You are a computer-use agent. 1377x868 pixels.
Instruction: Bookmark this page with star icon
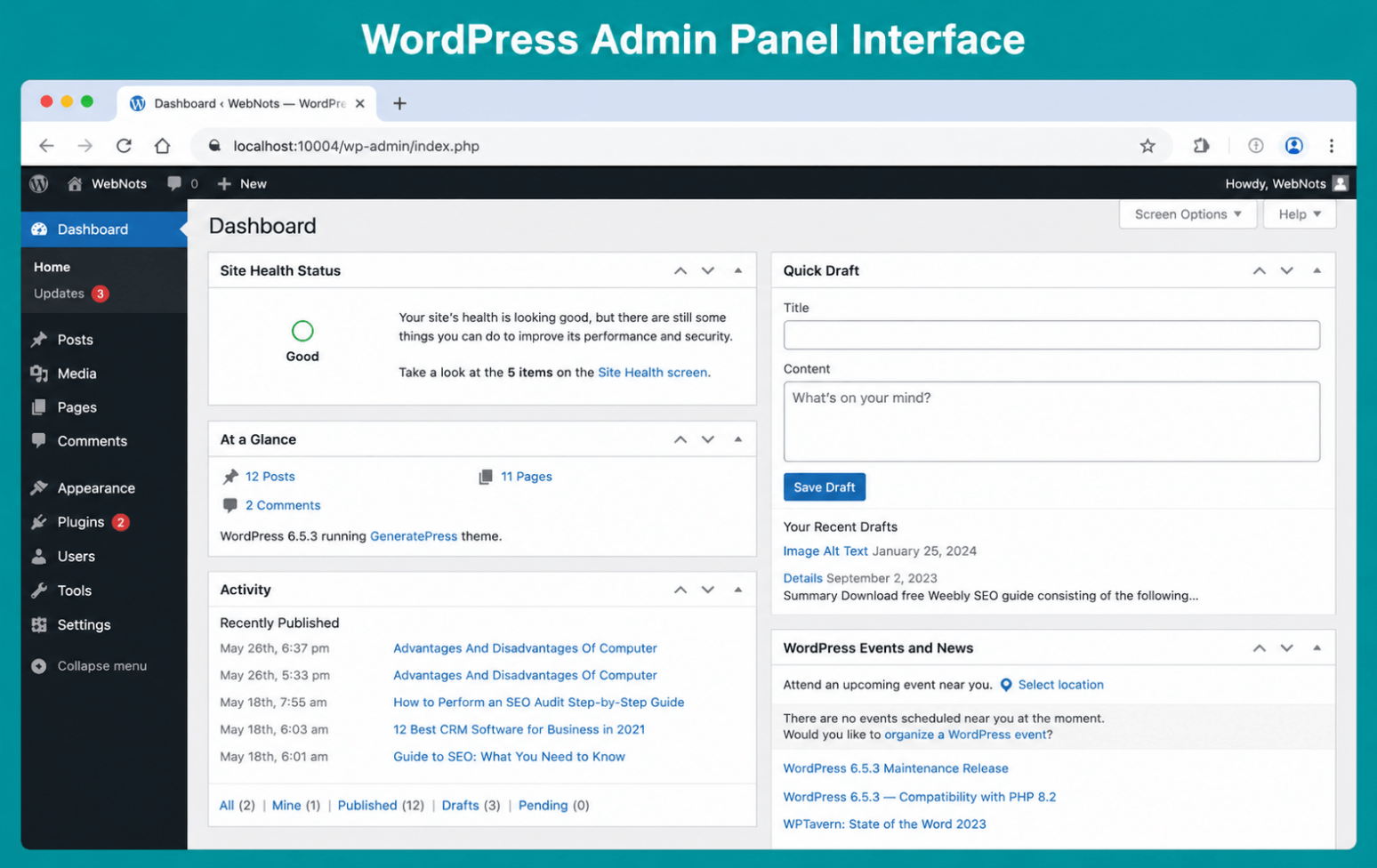click(x=1147, y=146)
